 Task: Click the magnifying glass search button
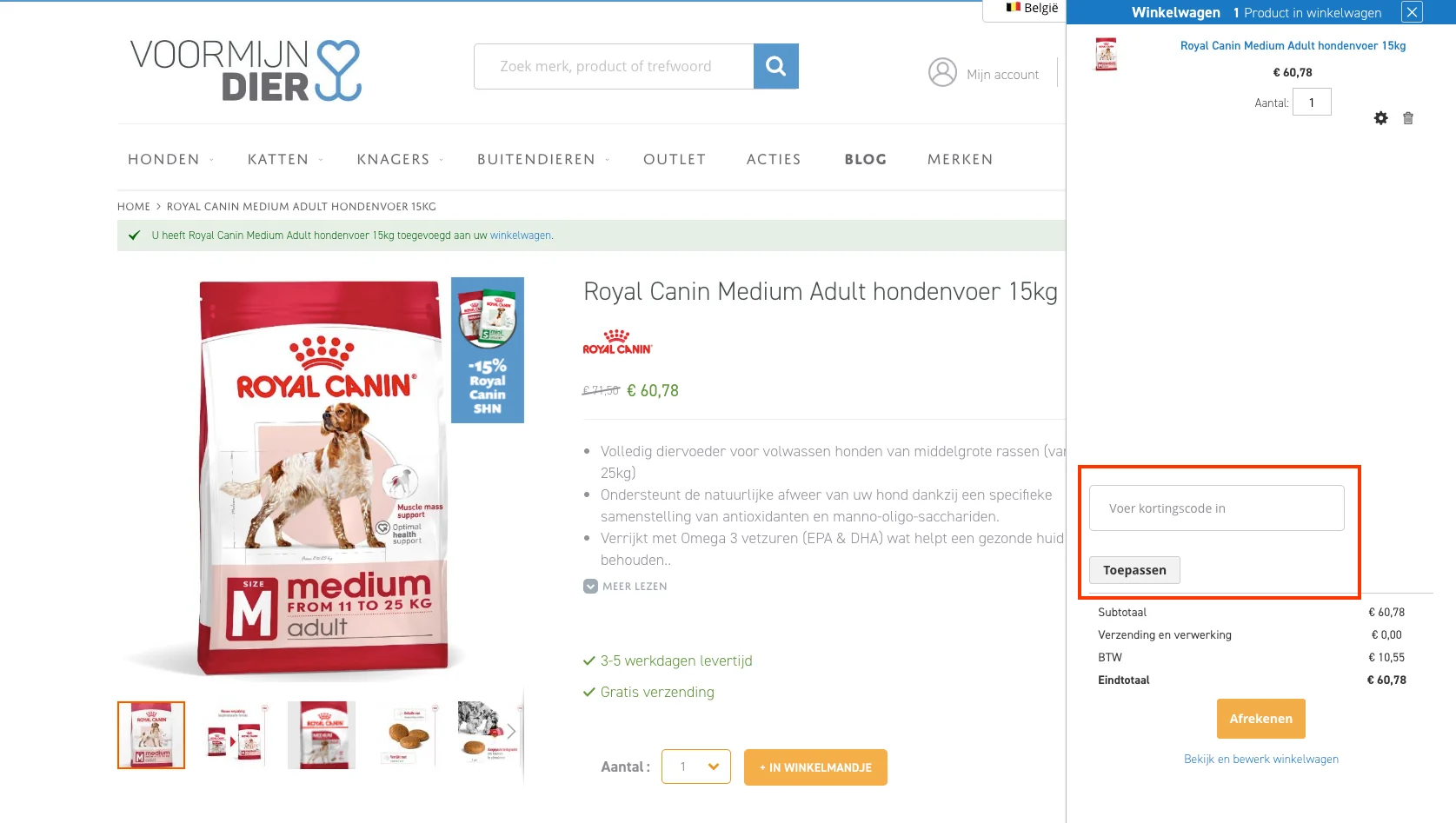point(775,66)
